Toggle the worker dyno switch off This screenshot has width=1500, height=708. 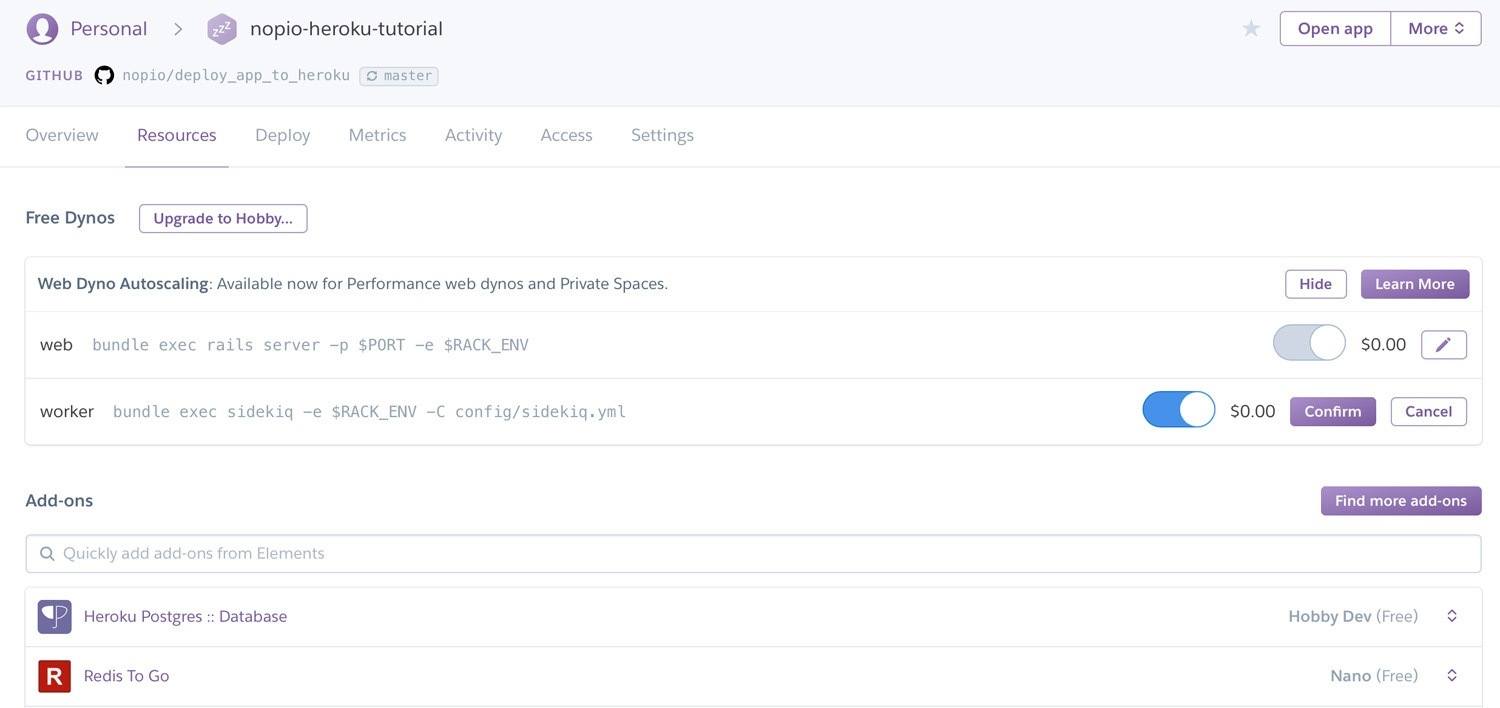(x=1179, y=410)
